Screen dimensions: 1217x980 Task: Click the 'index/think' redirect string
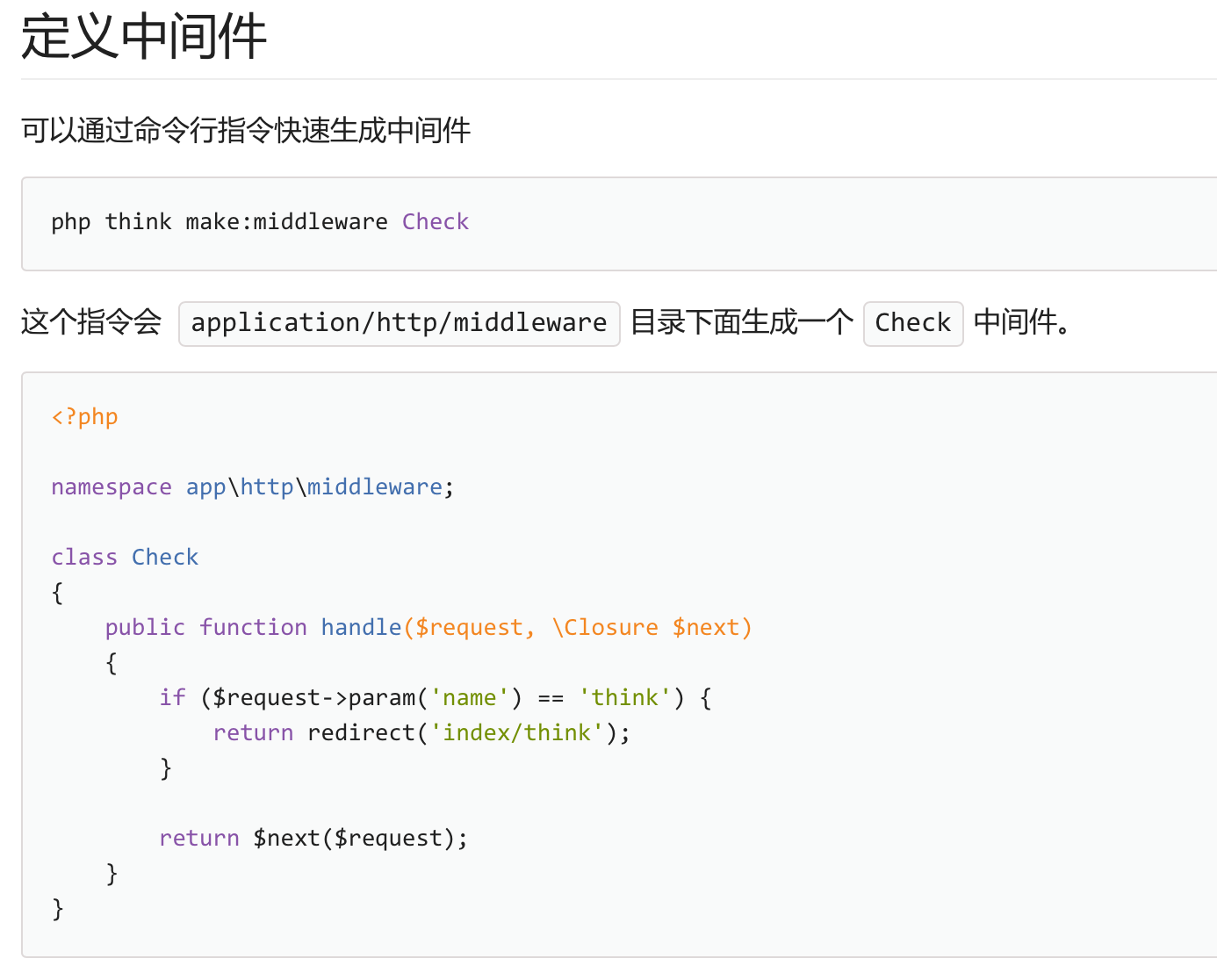point(516,733)
